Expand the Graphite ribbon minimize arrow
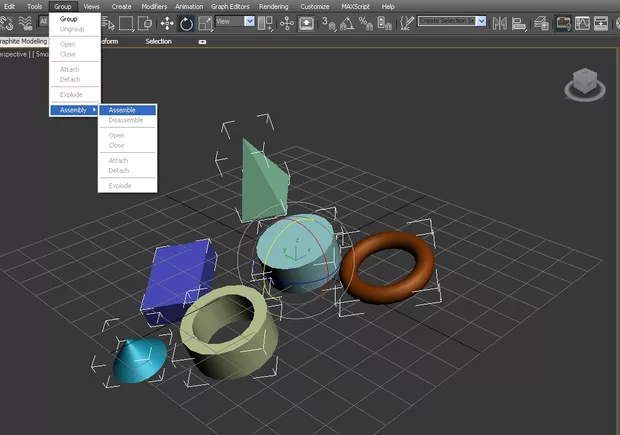The width and height of the screenshot is (620, 435). click(203, 42)
